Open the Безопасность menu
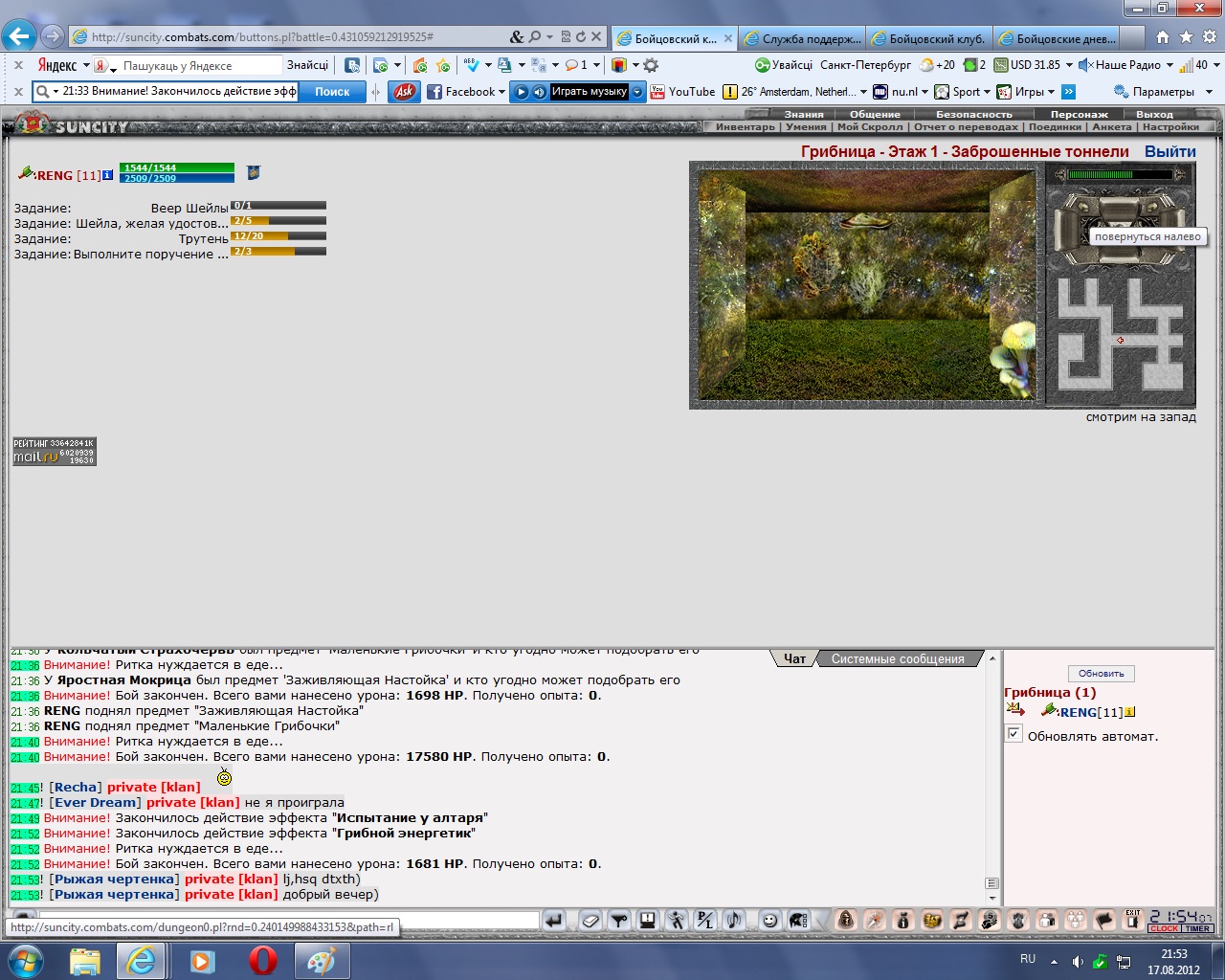Image resolution: width=1225 pixels, height=980 pixels. coord(973,114)
